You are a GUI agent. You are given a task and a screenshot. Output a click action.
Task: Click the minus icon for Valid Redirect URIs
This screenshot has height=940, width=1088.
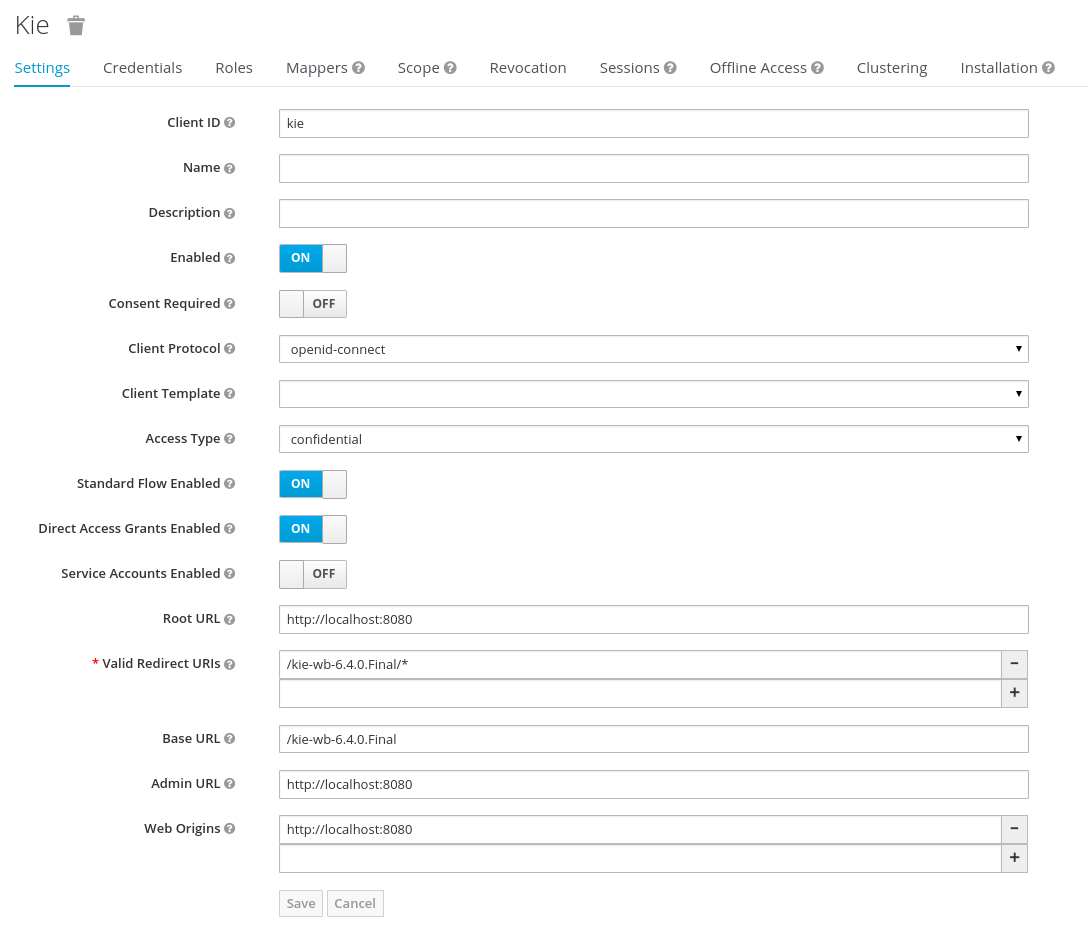[1014, 664]
